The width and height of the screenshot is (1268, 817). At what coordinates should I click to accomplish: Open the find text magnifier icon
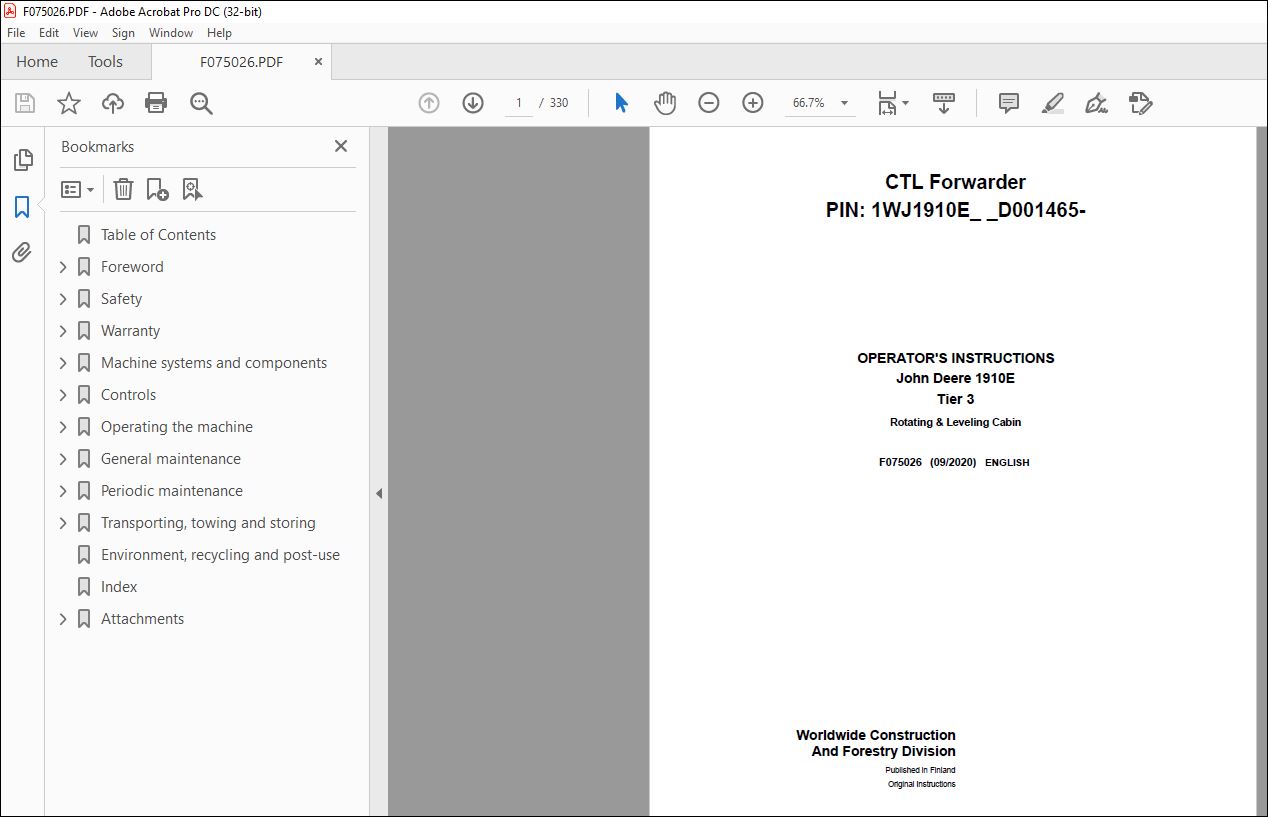click(201, 103)
